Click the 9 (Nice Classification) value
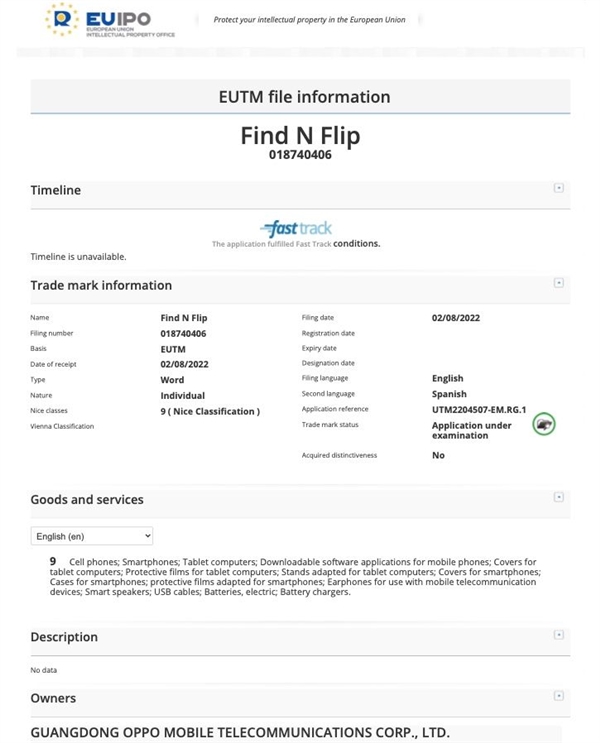This screenshot has width=600, height=743. pyautogui.click(x=210, y=411)
